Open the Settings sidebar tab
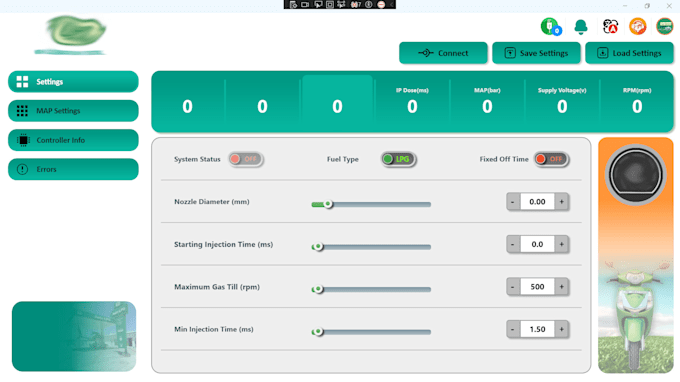This screenshot has height=382, width=680. (x=73, y=82)
